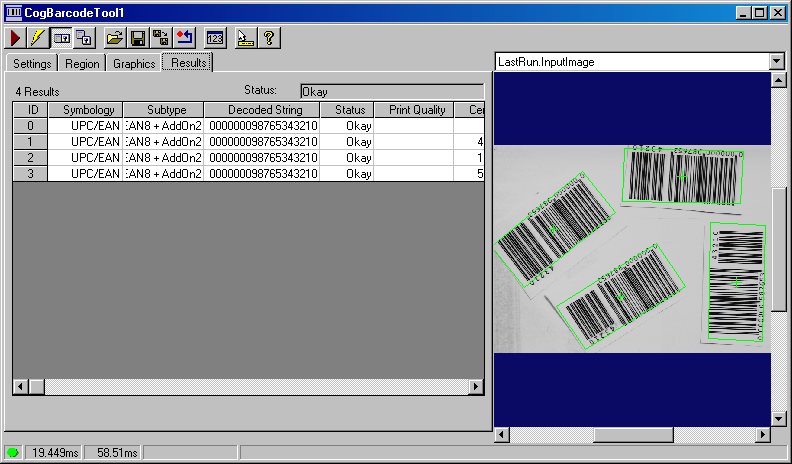This screenshot has width=792, height=464.
Task: Click the image display scroll right arrow
Action: pos(763,434)
